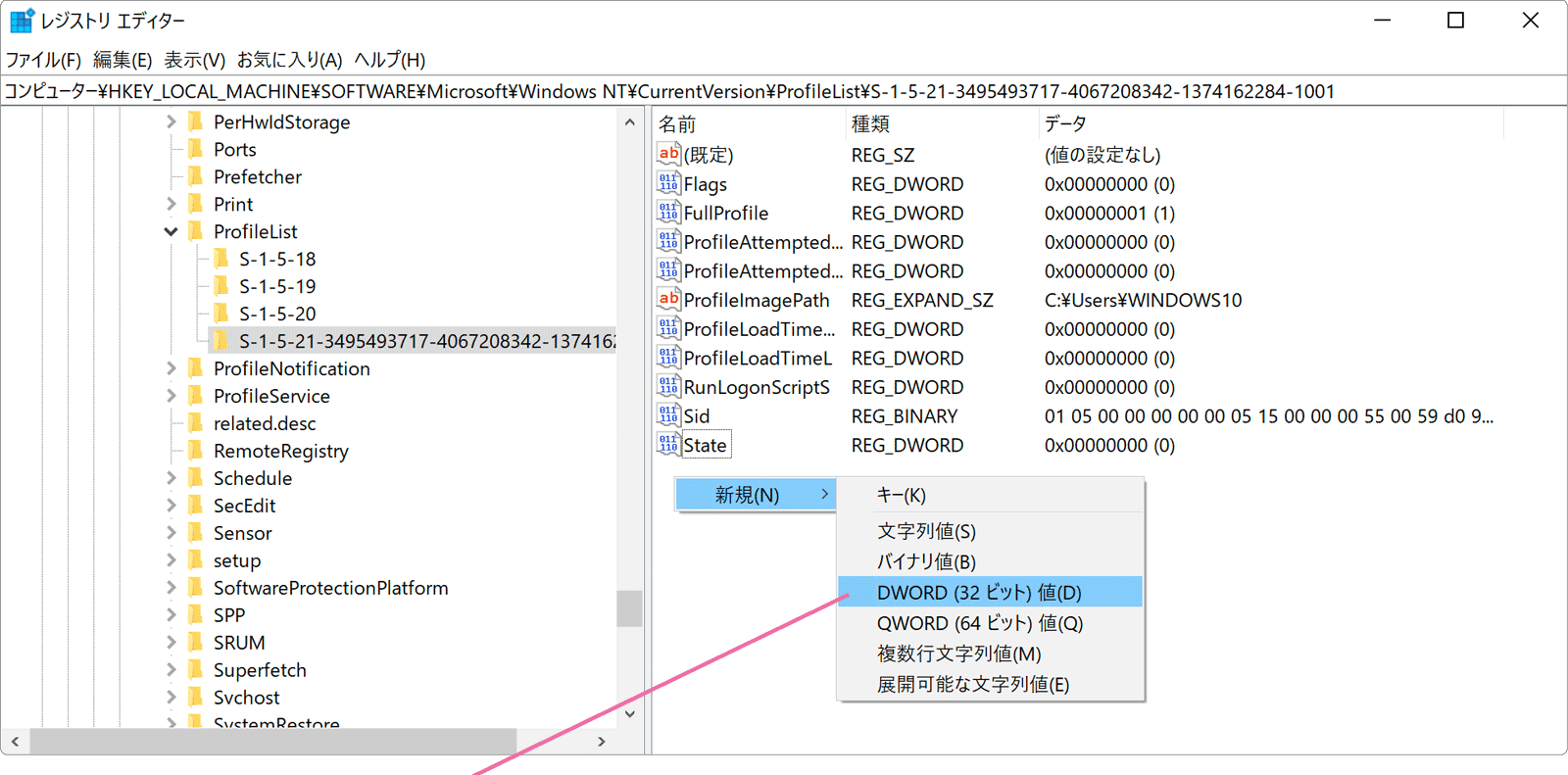Click the tree pane scroll down arrow
This screenshot has width=1568, height=775.
[630, 714]
